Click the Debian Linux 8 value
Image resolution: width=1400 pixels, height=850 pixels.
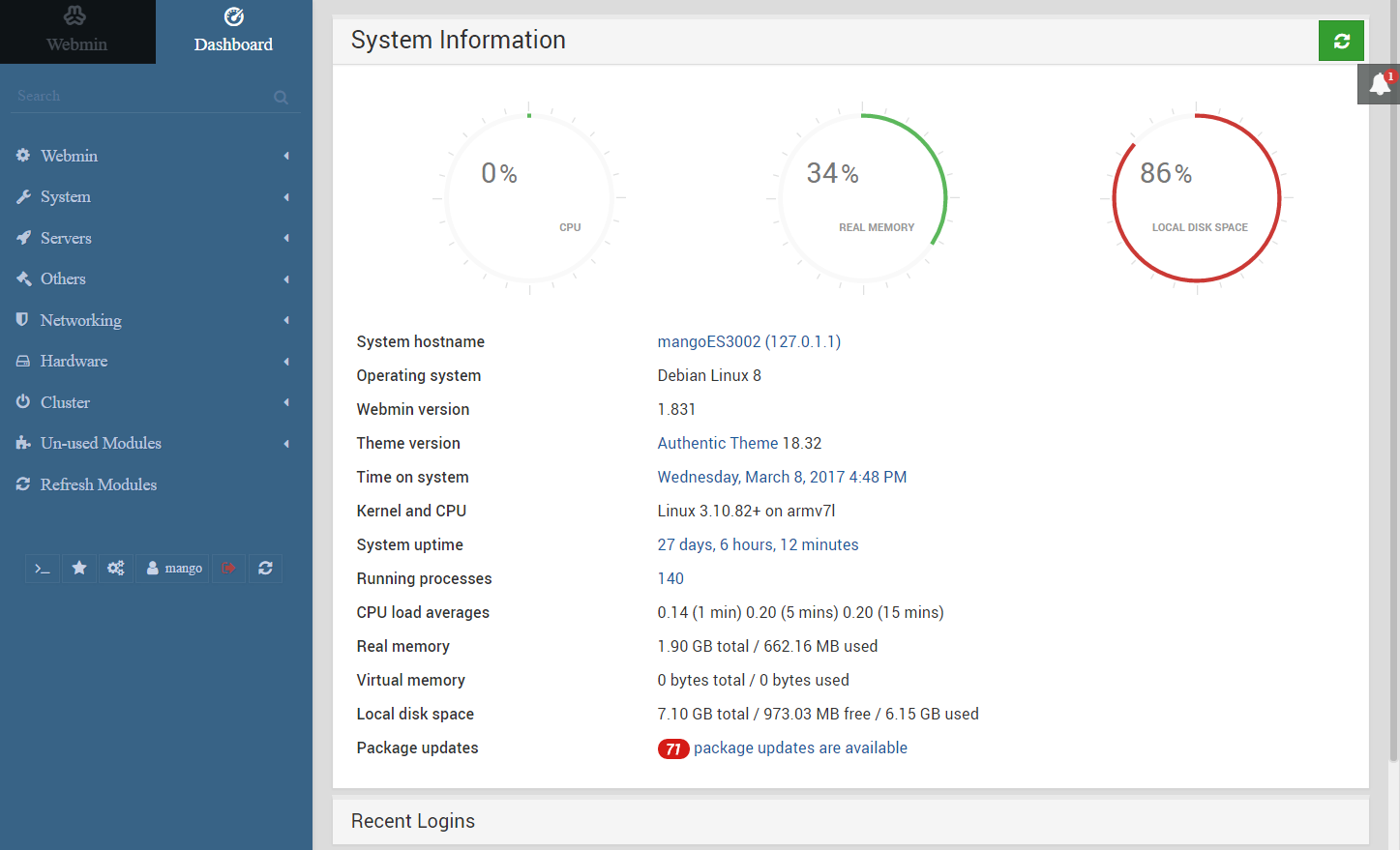click(x=709, y=375)
